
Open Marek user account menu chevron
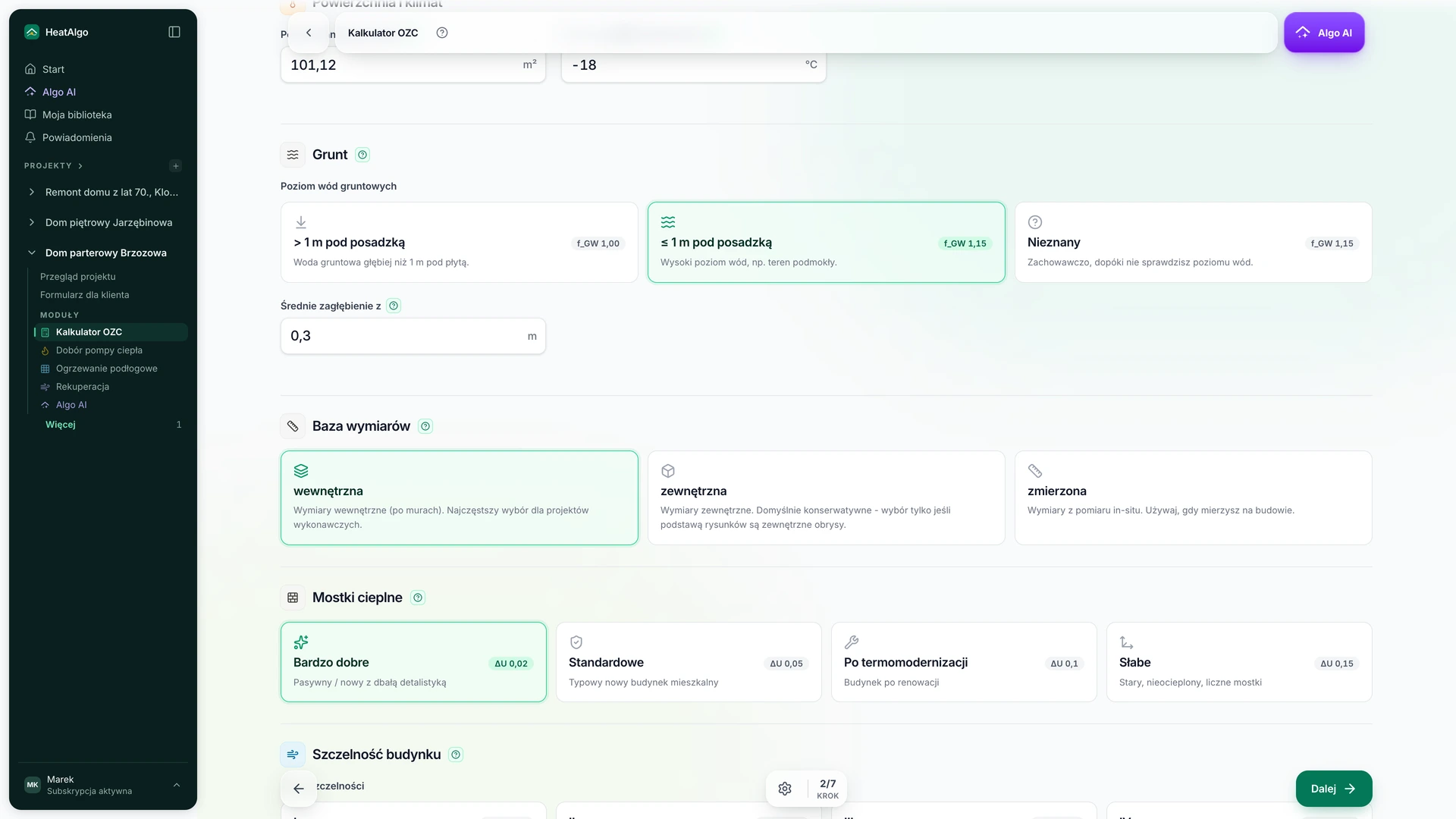coord(177,785)
